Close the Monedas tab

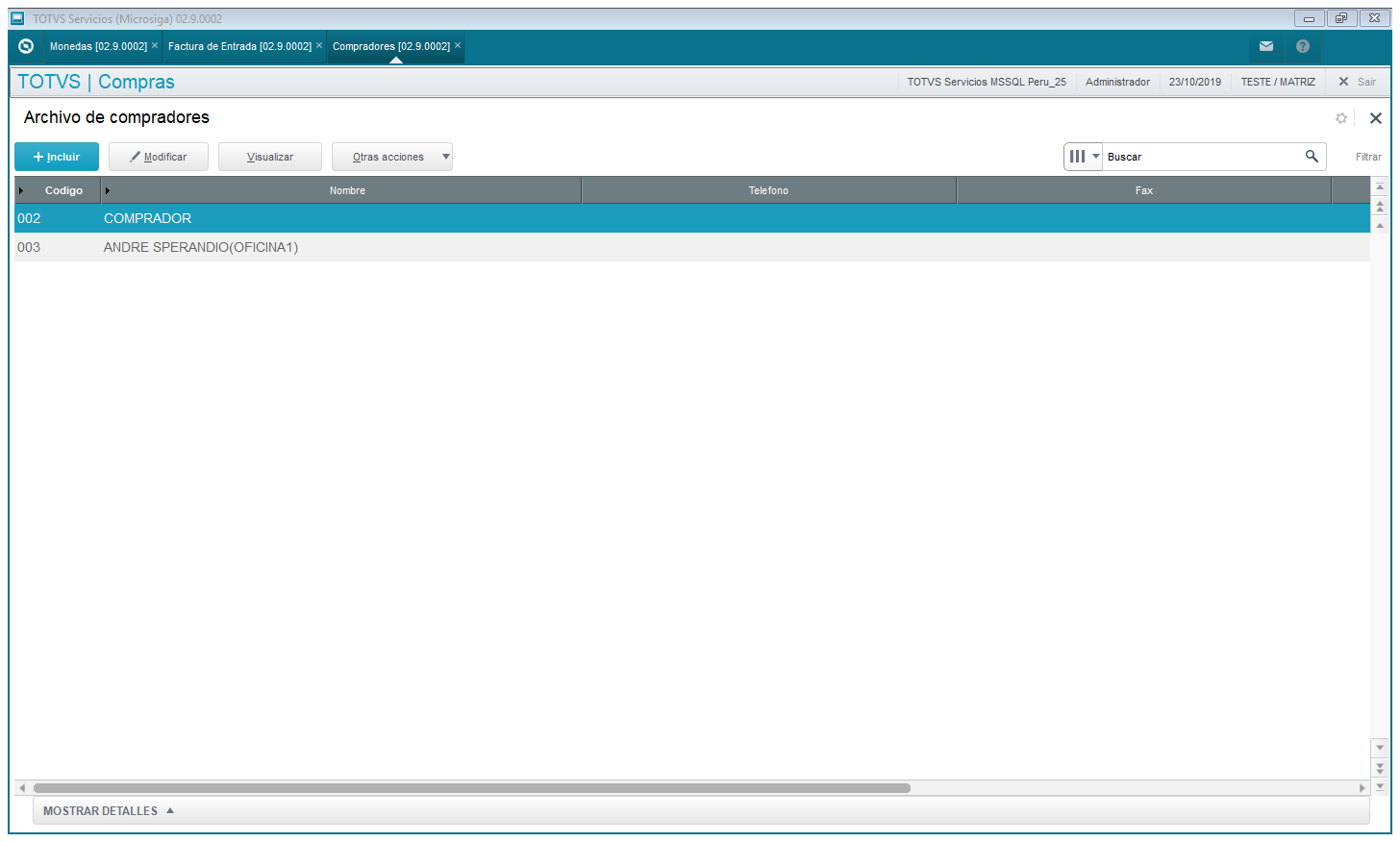[155, 45]
